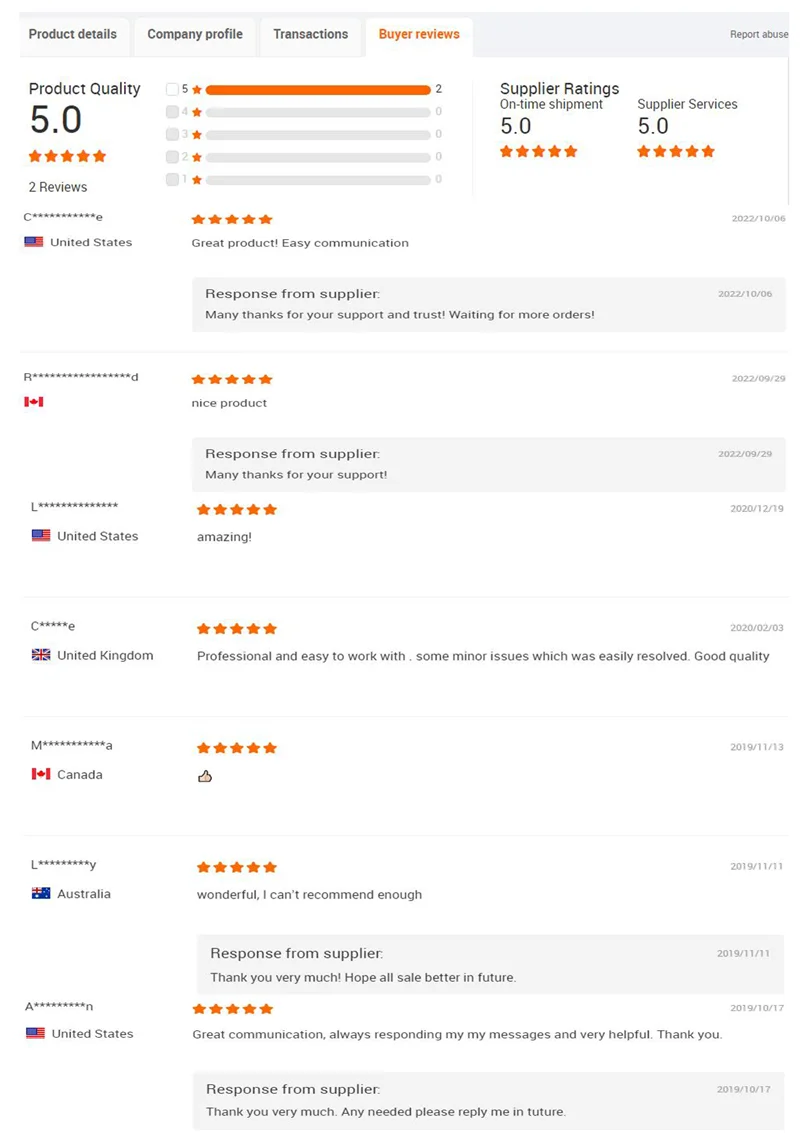Check the 4-star filter checkbox
The height and width of the screenshot is (1133, 800).
pos(172,112)
